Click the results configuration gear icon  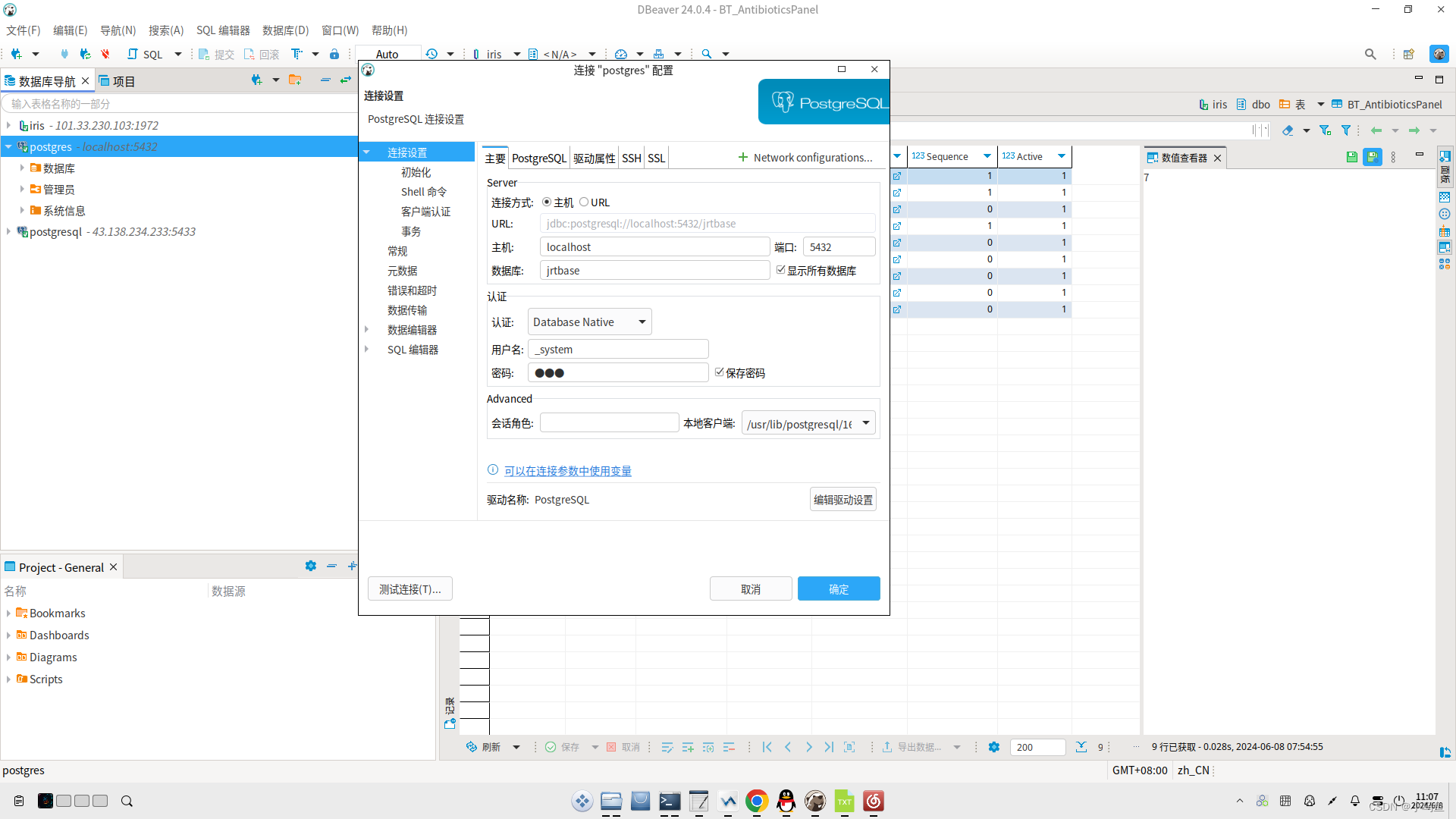click(994, 747)
